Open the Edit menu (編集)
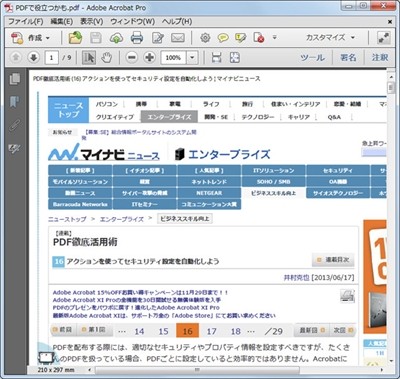 [62, 21]
